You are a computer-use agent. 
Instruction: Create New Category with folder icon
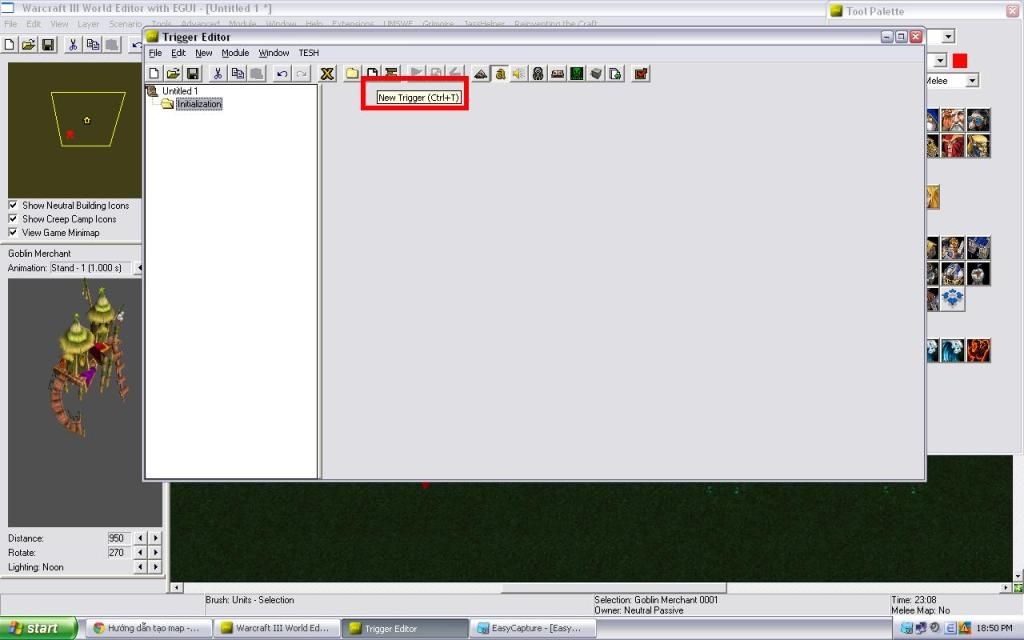pos(352,74)
